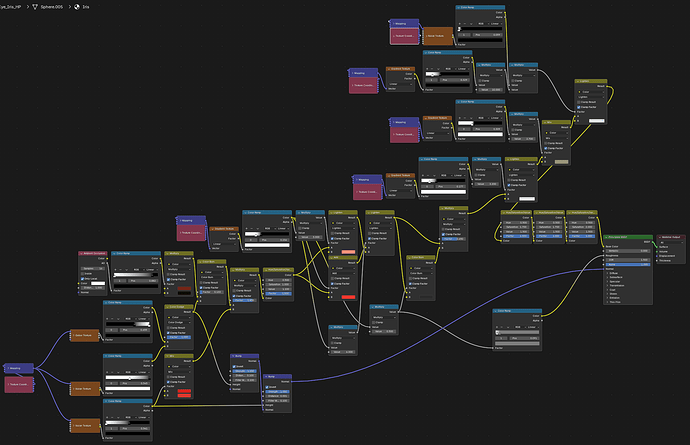Viewport: 690px width, 445px height.
Task: Toggle Clamp Factor in the Add node
Action: pyautogui.click(x=332, y=284)
